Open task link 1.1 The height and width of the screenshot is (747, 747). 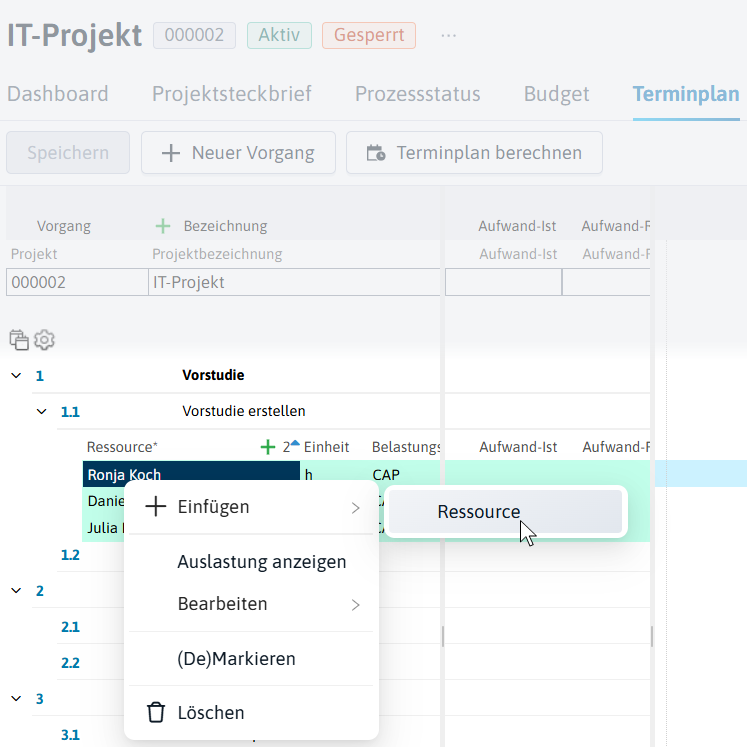(x=70, y=412)
